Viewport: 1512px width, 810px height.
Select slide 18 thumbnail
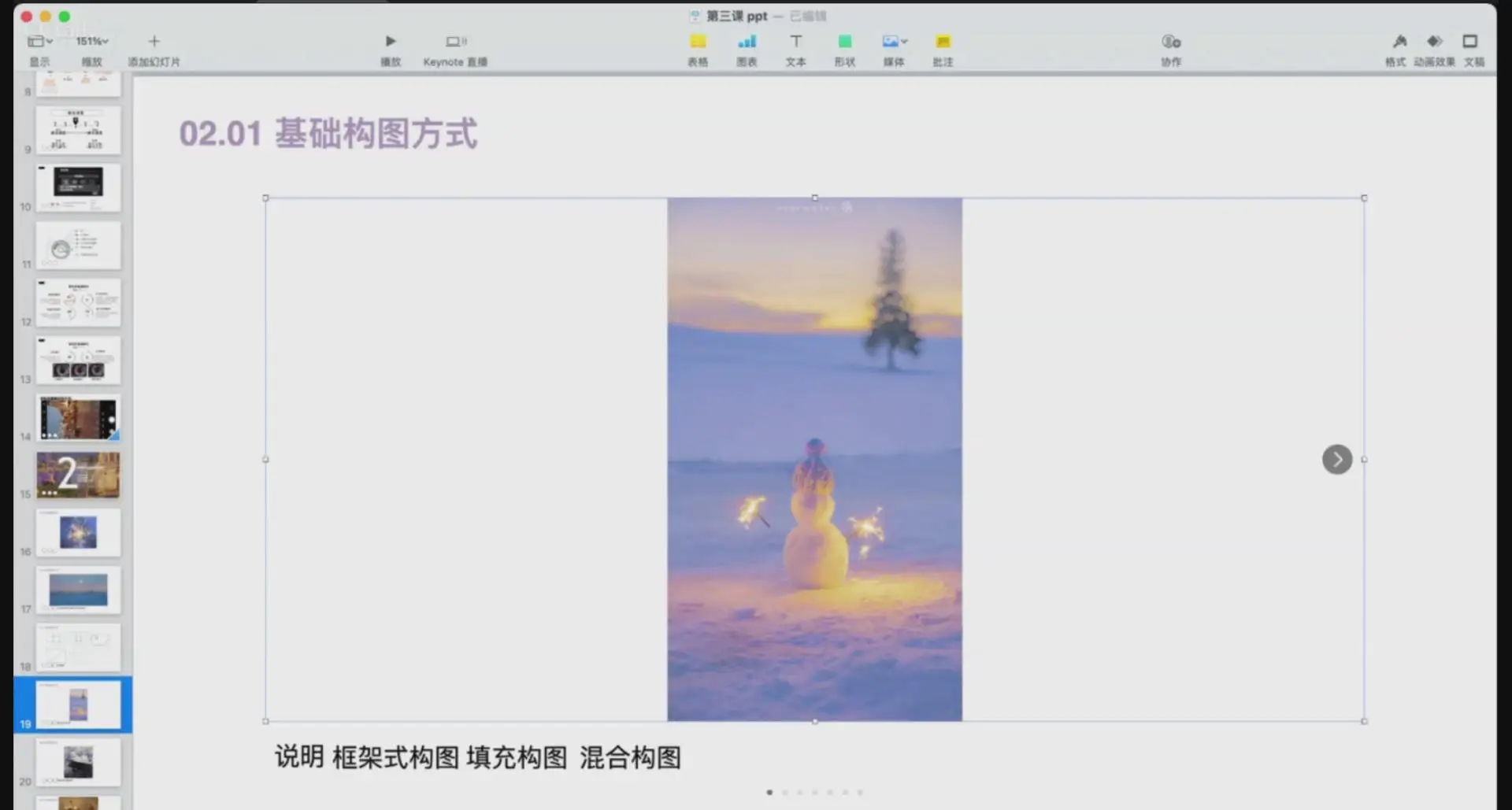(x=78, y=647)
